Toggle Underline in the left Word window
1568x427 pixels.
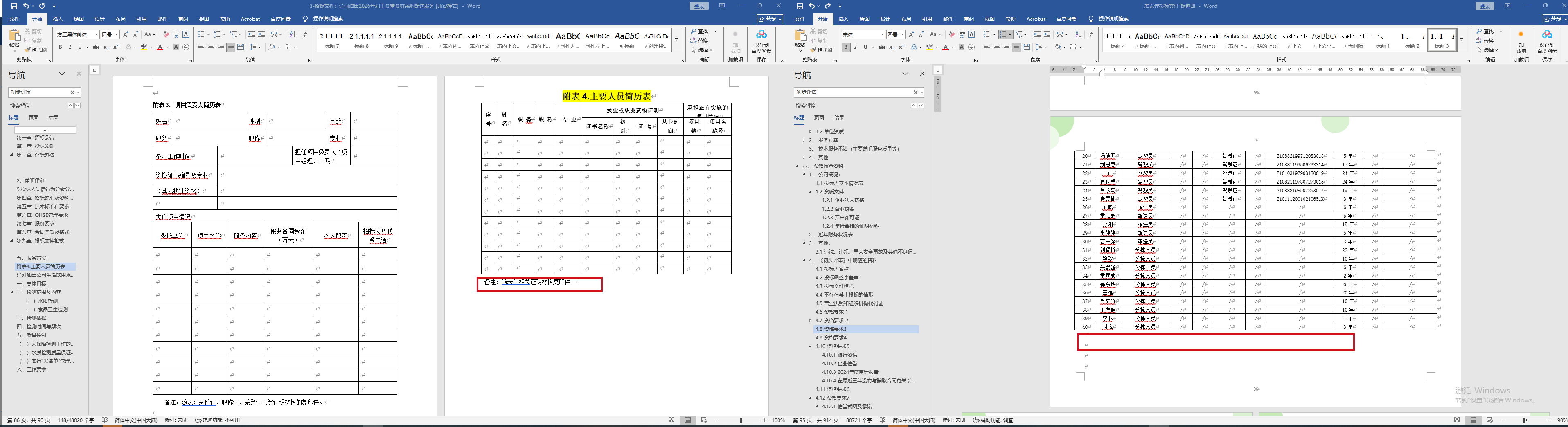(x=80, y=47)
